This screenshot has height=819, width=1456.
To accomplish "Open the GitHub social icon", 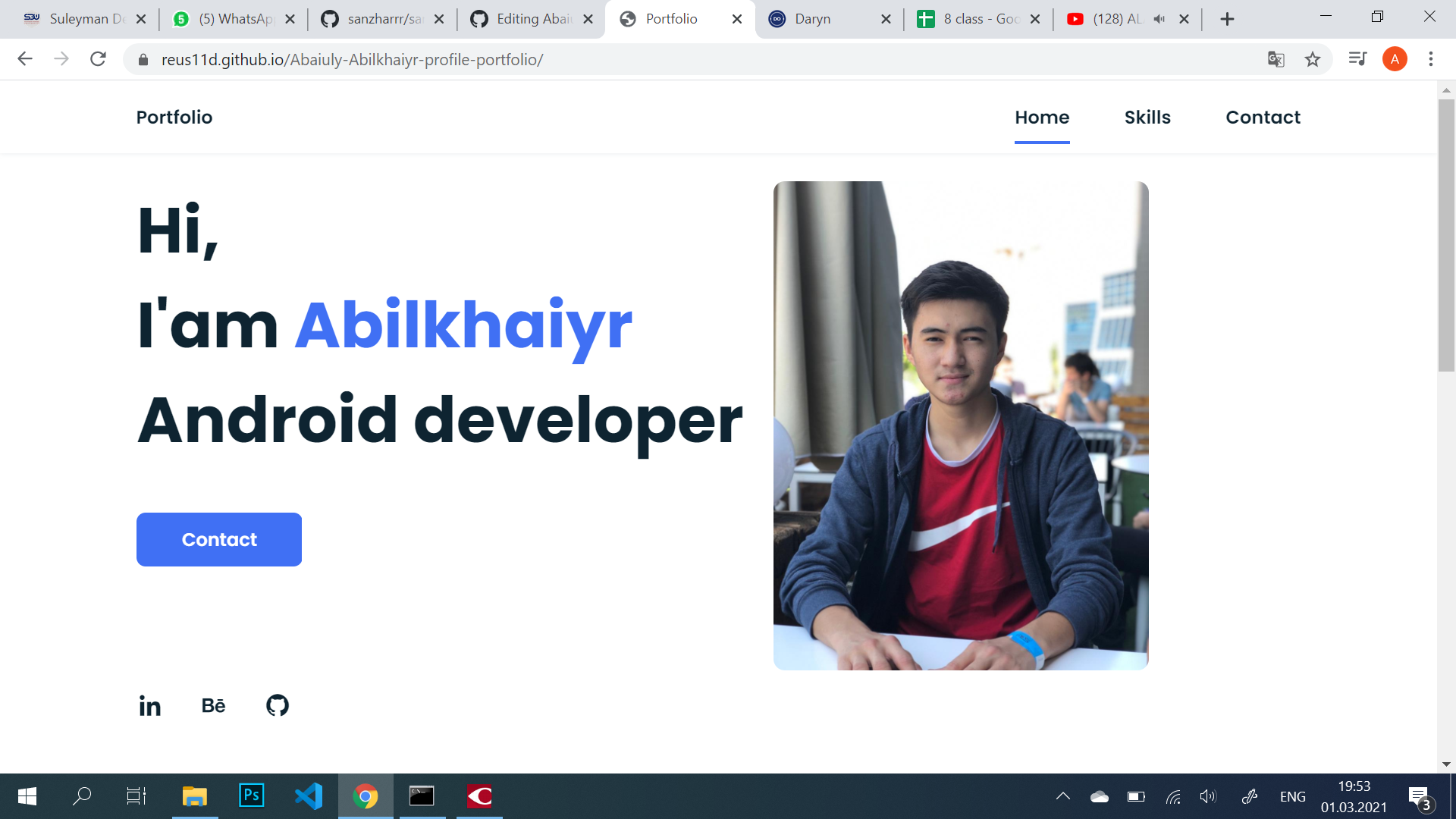I will click(x=278, y=706).
